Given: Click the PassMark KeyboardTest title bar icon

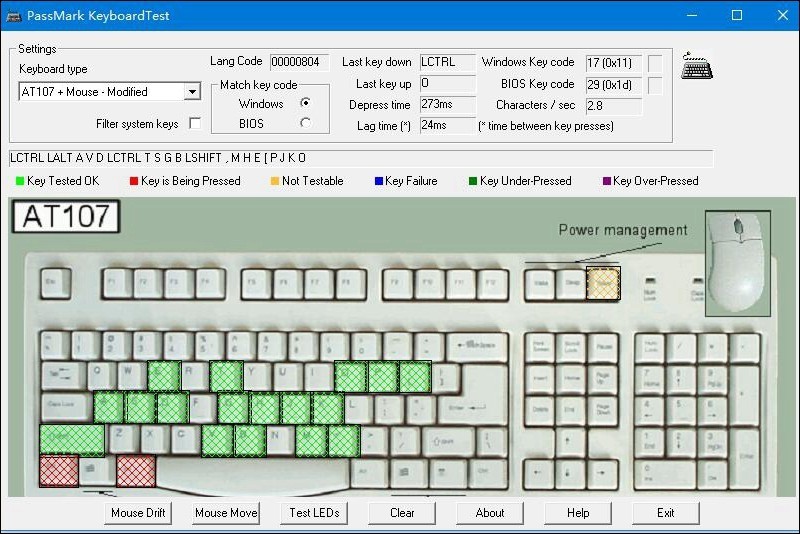Looking at the screenshot, I should tap(13, 16).
